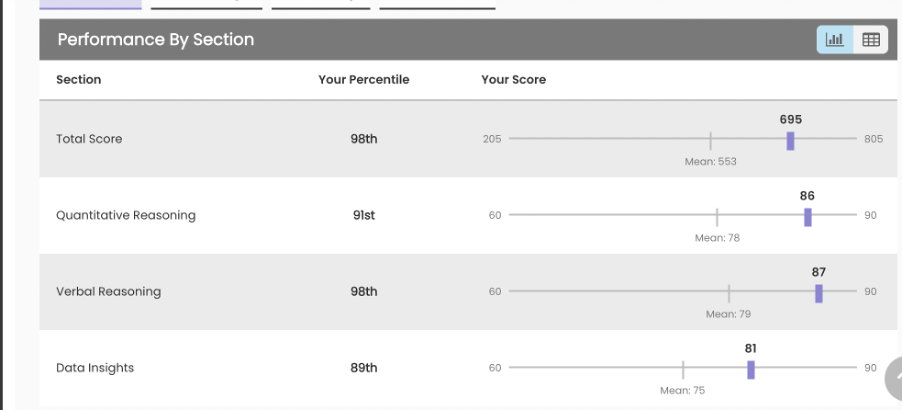Switch to table view icon
The image size is (902, 410).
tap(870, 40)
